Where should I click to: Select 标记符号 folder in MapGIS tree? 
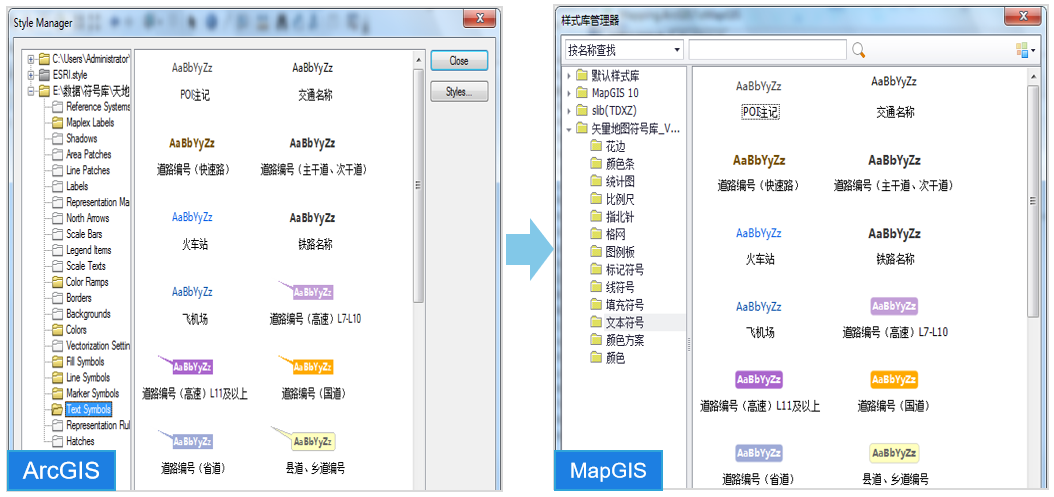point(617,270)
